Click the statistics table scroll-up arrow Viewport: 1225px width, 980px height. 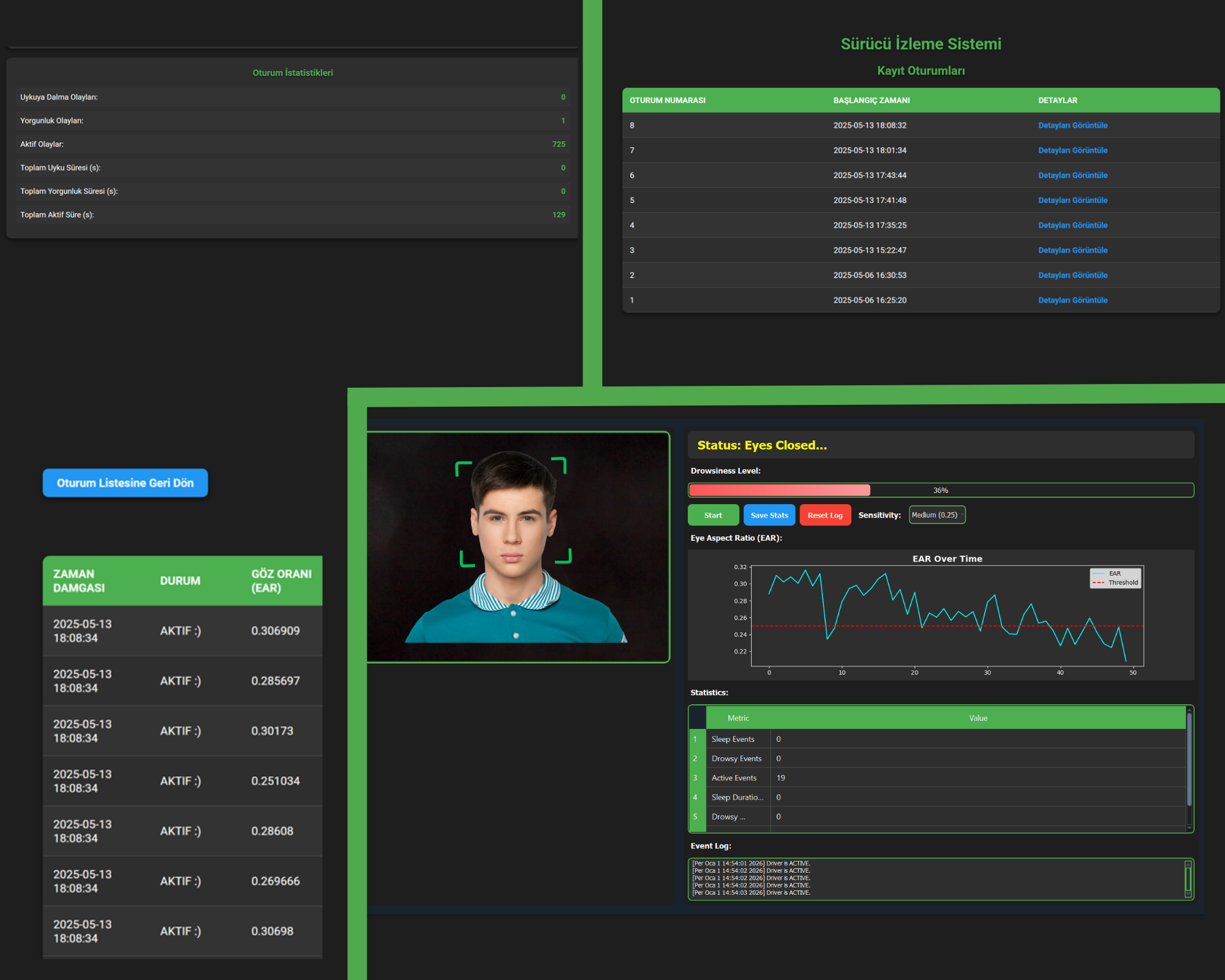point(1189,710)
